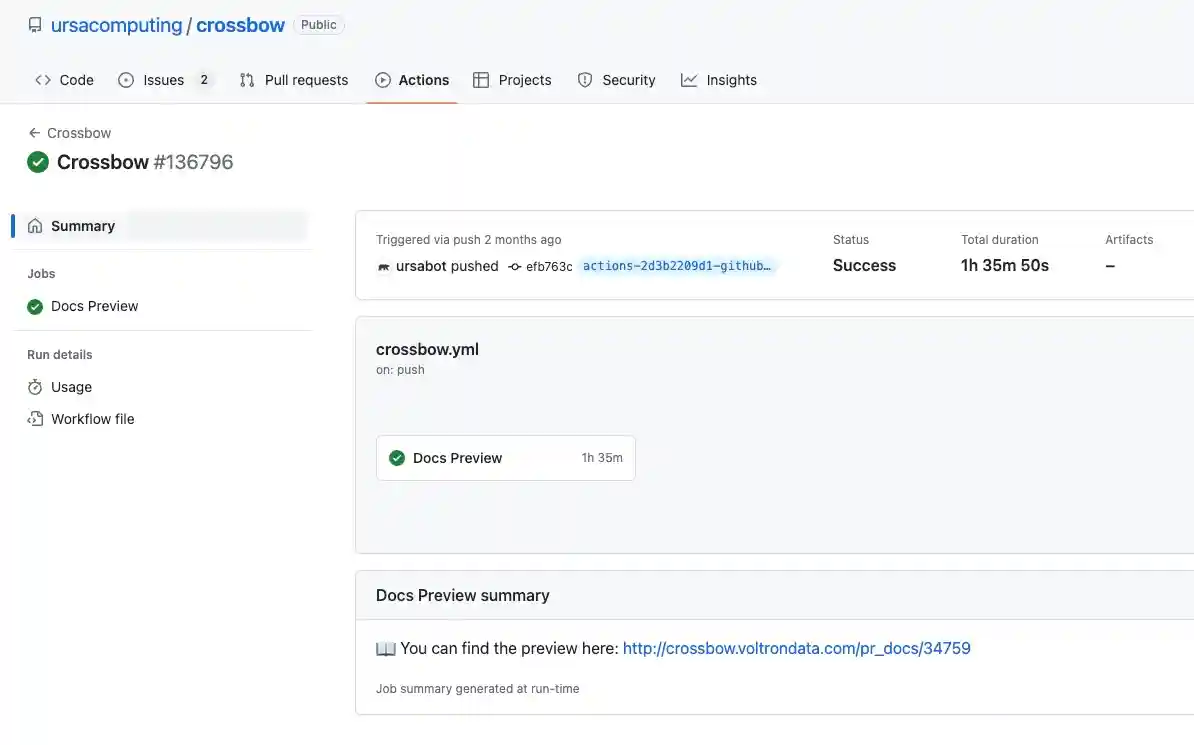Select Summary in the sidebar
This screenshot has height=745, width=1194.
click(82, 225)
